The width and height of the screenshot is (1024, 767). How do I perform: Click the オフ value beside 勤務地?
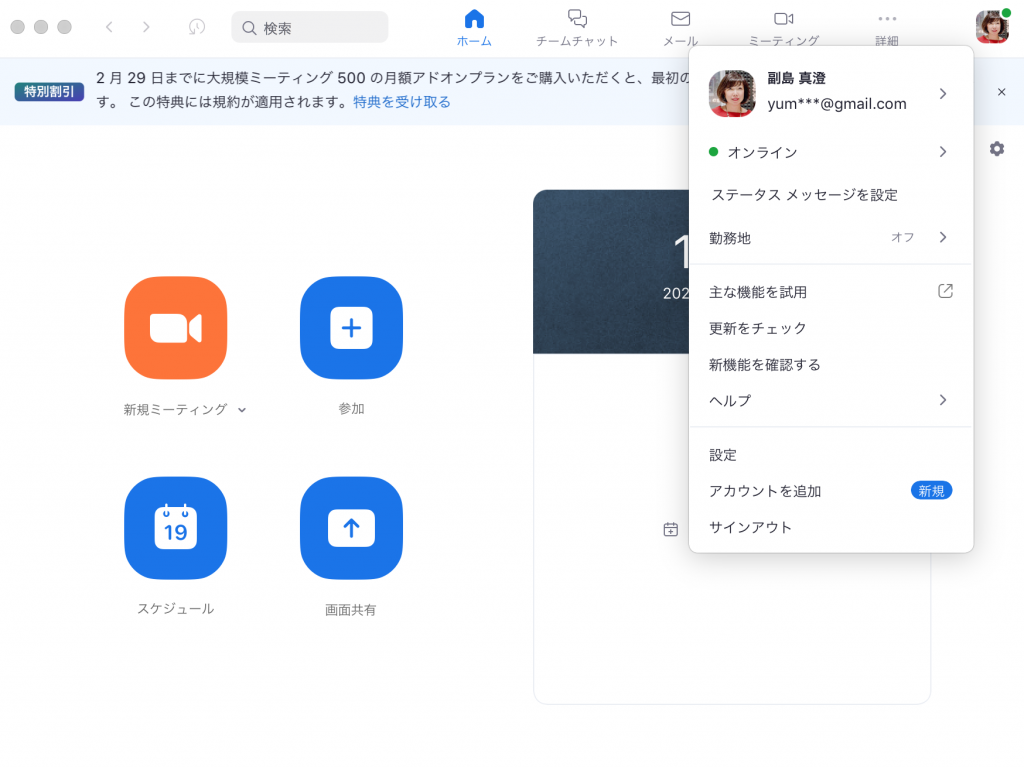(903, 237)
